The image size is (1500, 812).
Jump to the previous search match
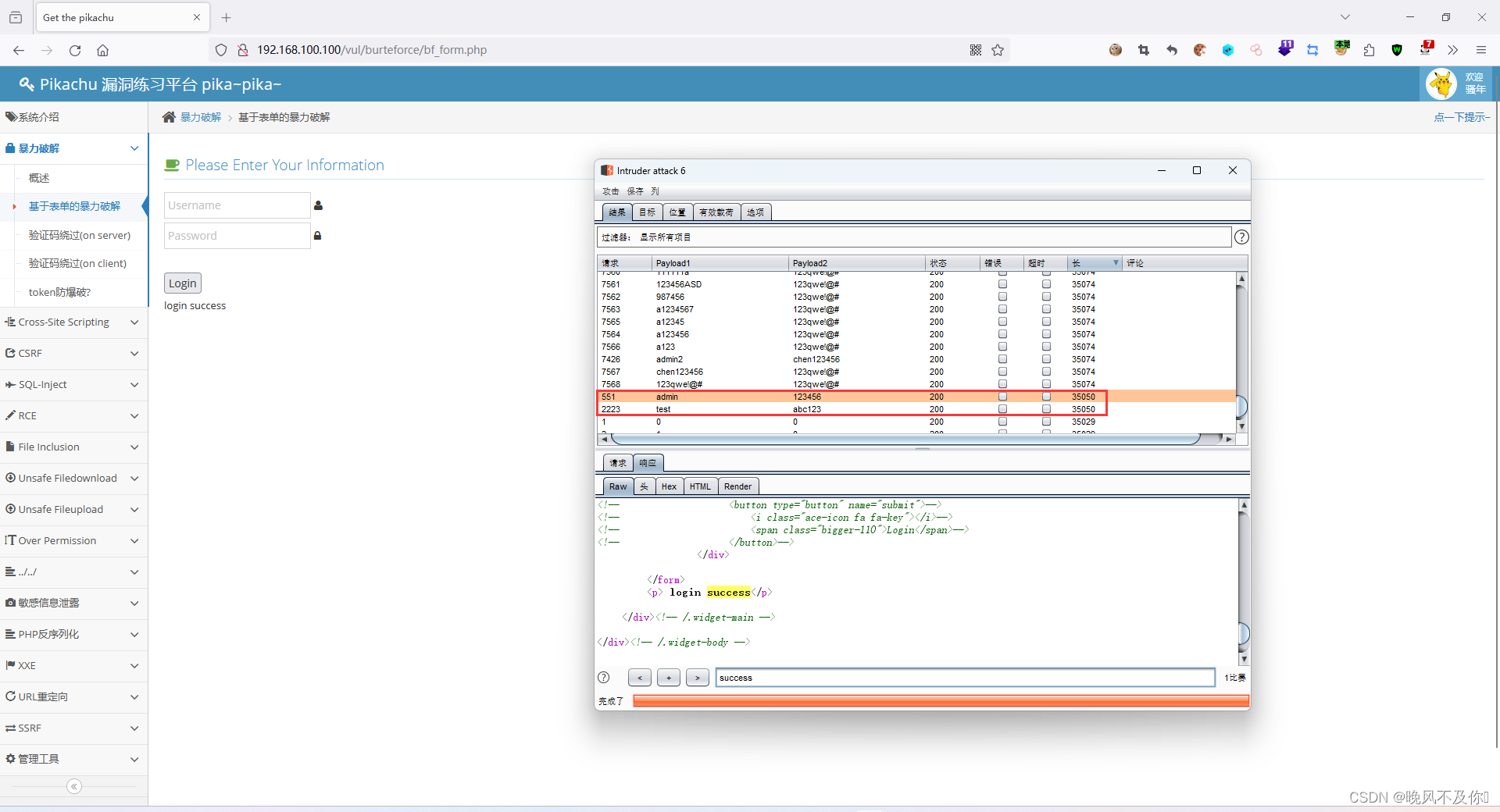pos(639,678)
